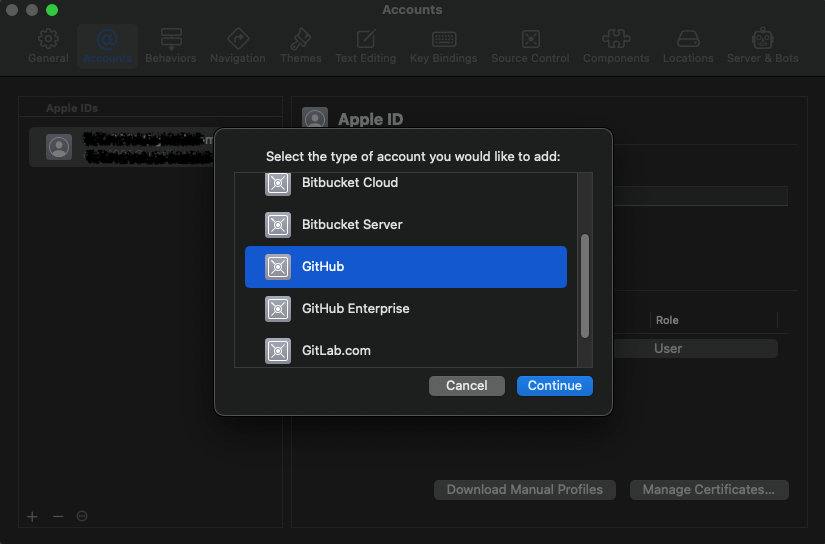Open the Server & Bots robot icon
The width and height of the screenshot is (825, 544).
click(762, 38)
